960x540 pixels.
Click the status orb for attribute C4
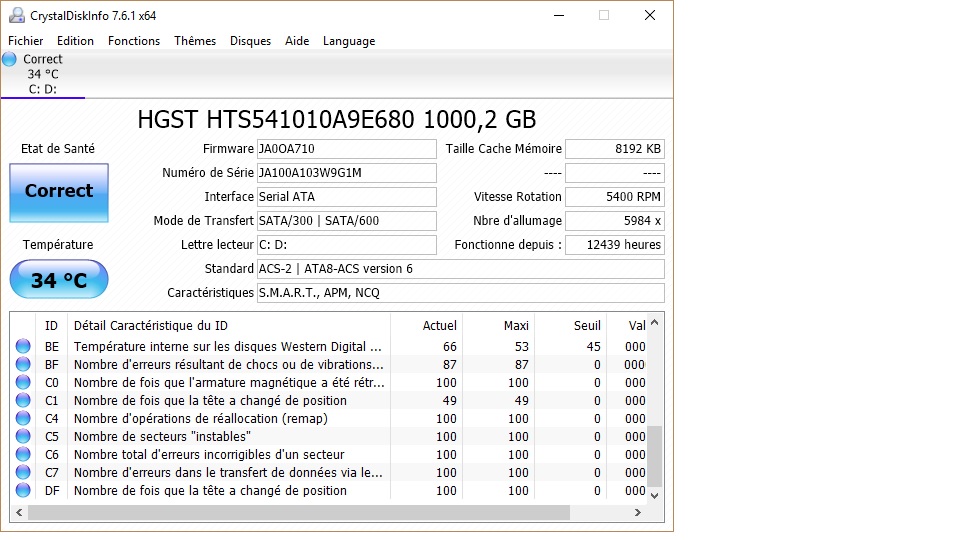pyautogui.click(x=23, y=419)
